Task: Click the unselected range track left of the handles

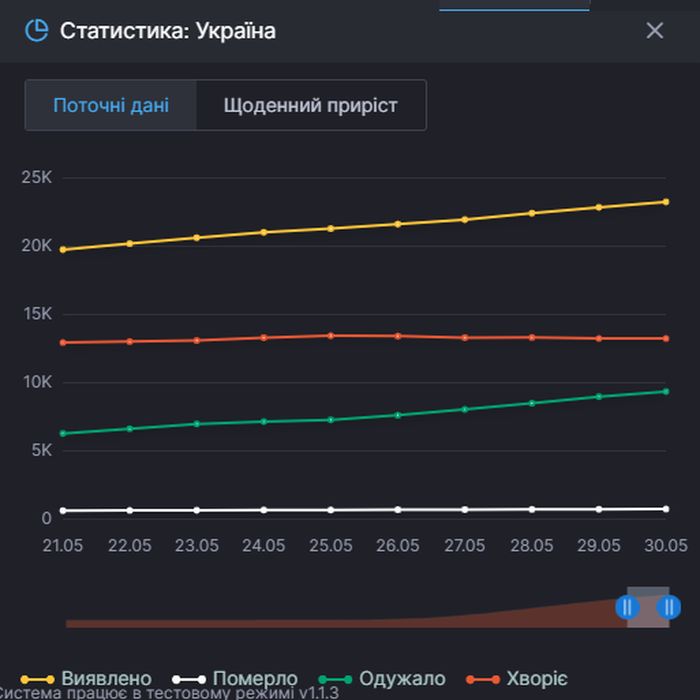Action: pyautogui.click(x=340, y=622)
